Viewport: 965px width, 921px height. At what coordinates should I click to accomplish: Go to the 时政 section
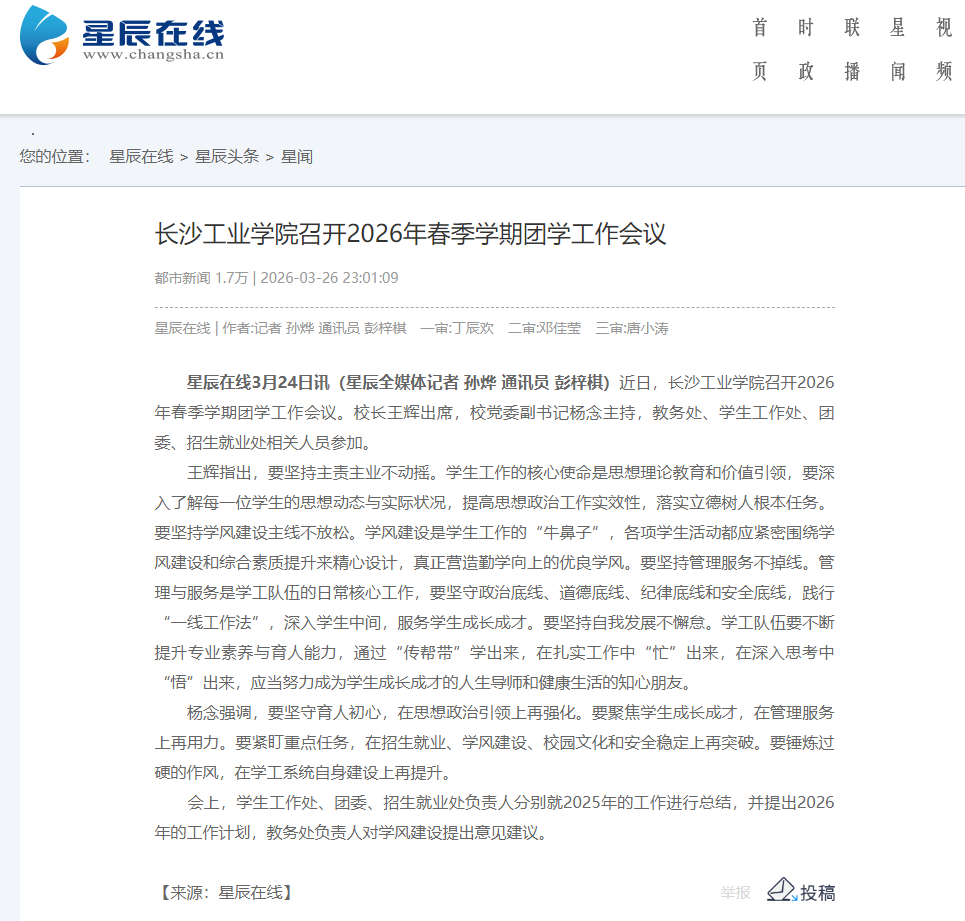[x=806, y=50]
